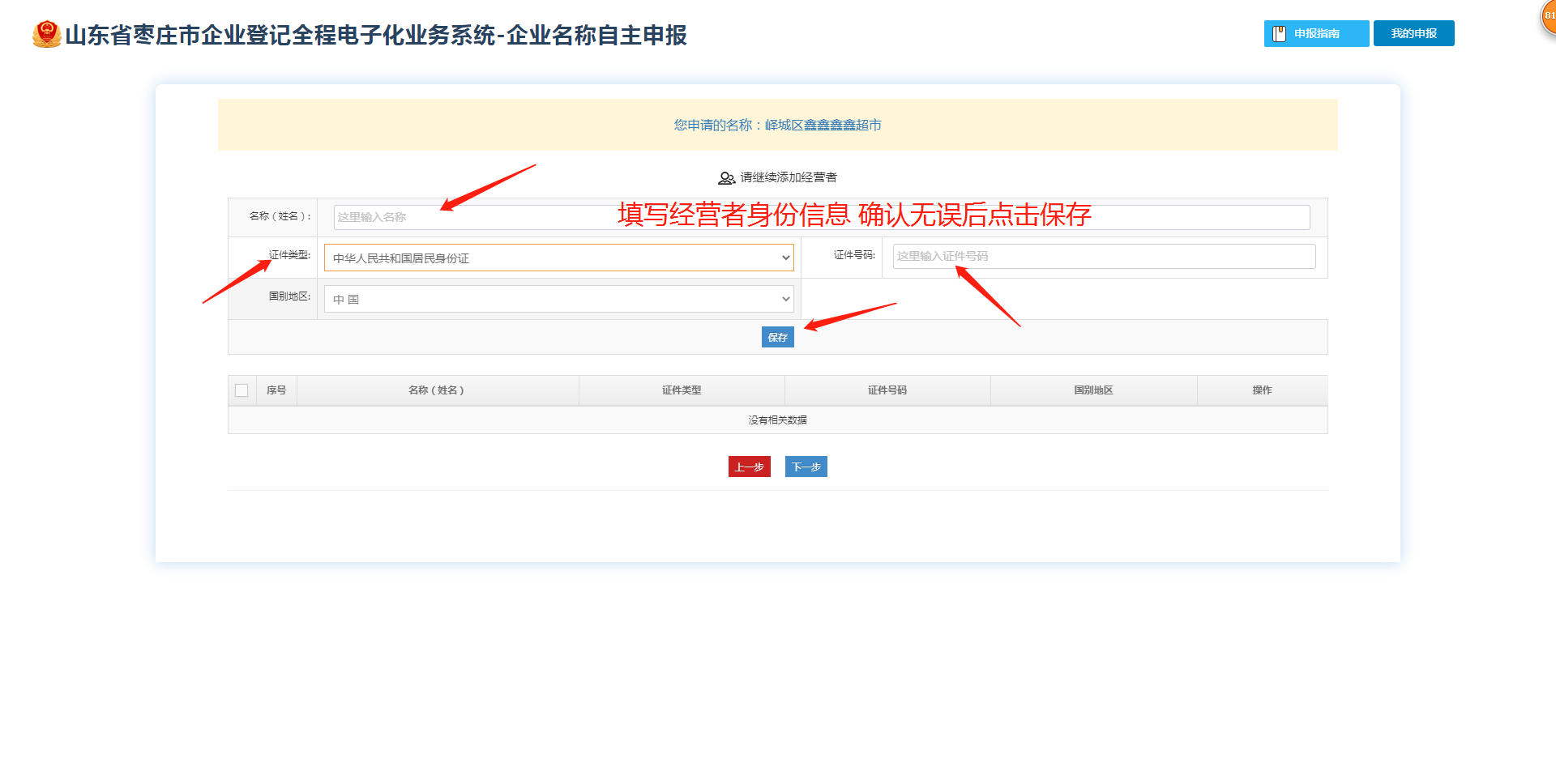Click the 没有相关数据 empty row text

(777, 420)
